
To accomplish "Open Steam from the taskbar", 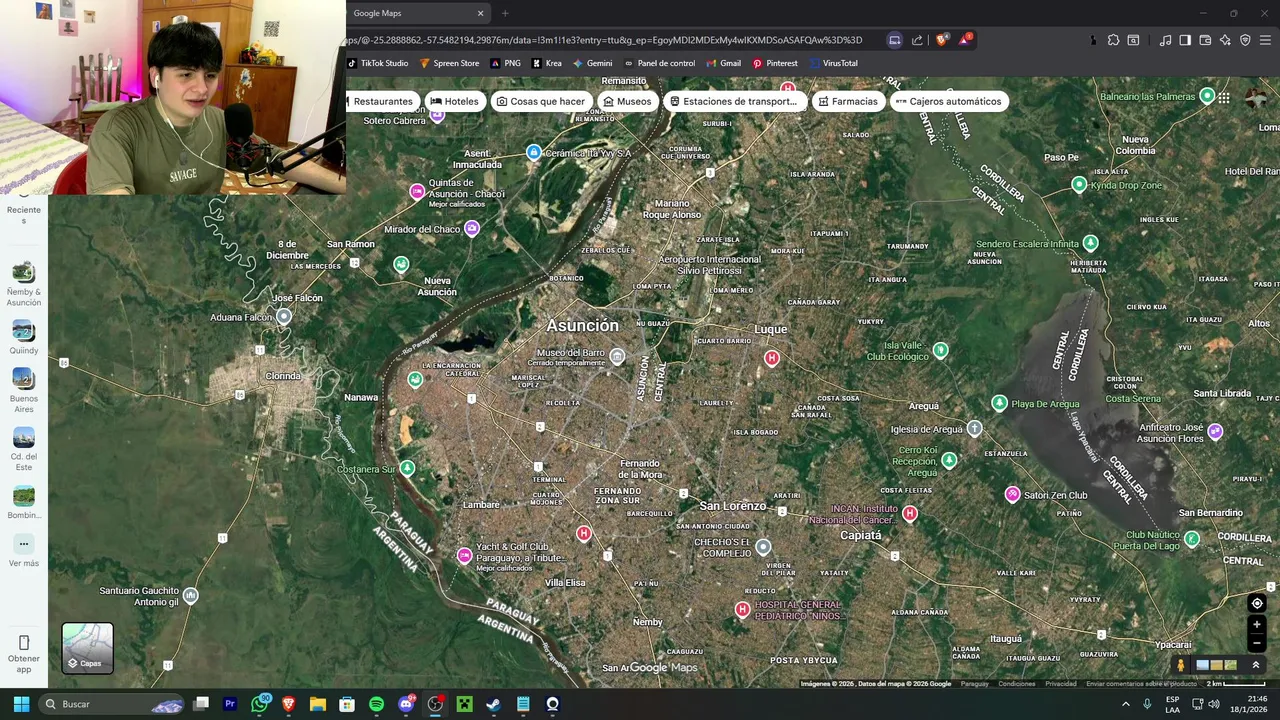I will pos(493,704).
